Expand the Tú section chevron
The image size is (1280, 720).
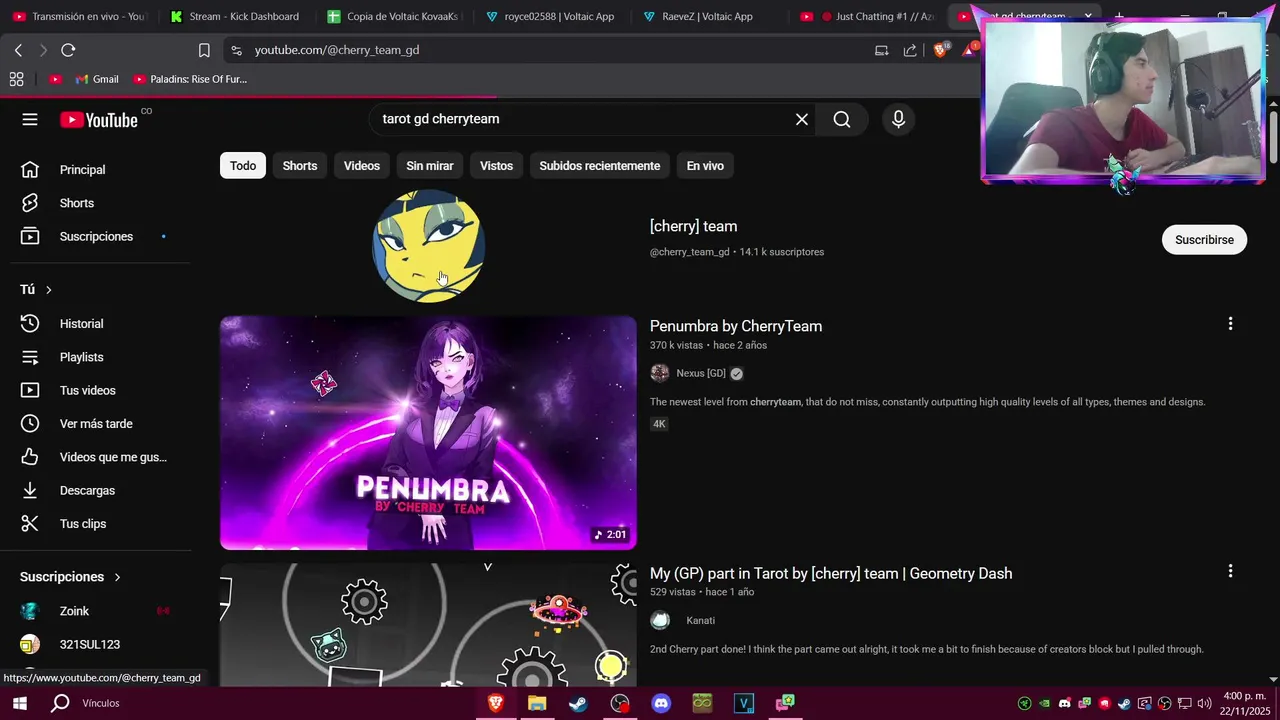point(48,290)
